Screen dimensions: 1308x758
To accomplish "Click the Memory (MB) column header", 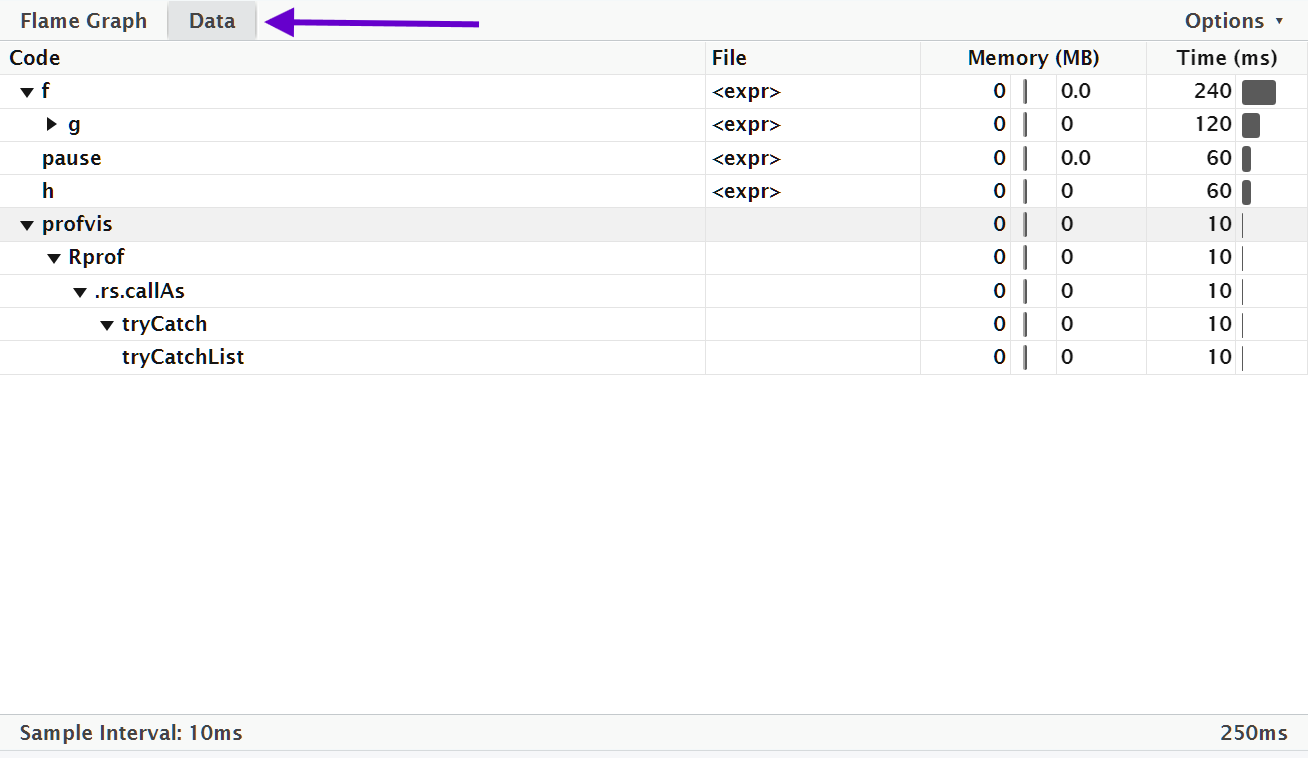I will (x=1033, y=58).
